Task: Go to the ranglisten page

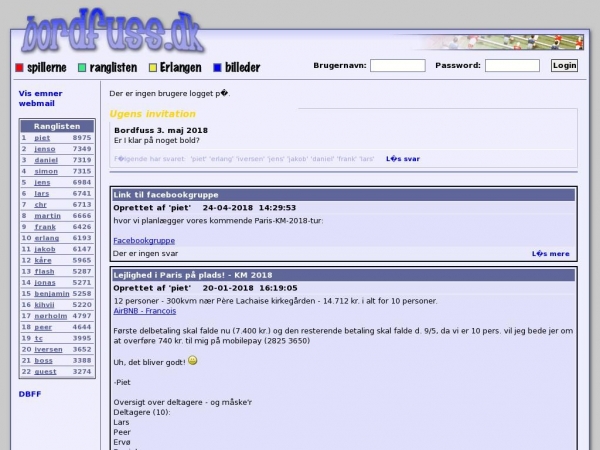Action: [x=113, y=68]
